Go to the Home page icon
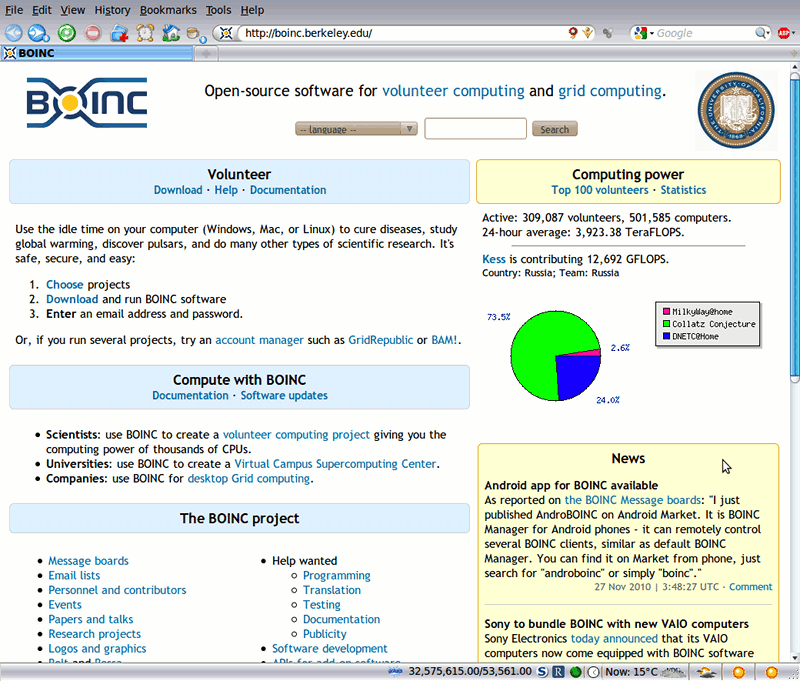 [171, 33]
